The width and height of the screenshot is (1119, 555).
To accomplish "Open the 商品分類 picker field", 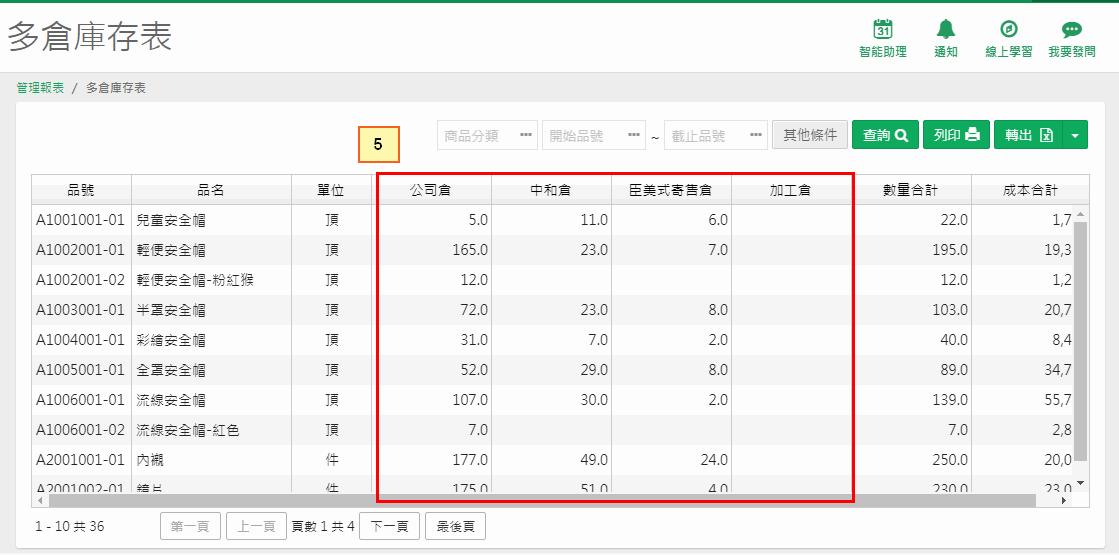I will click(488, 135).
